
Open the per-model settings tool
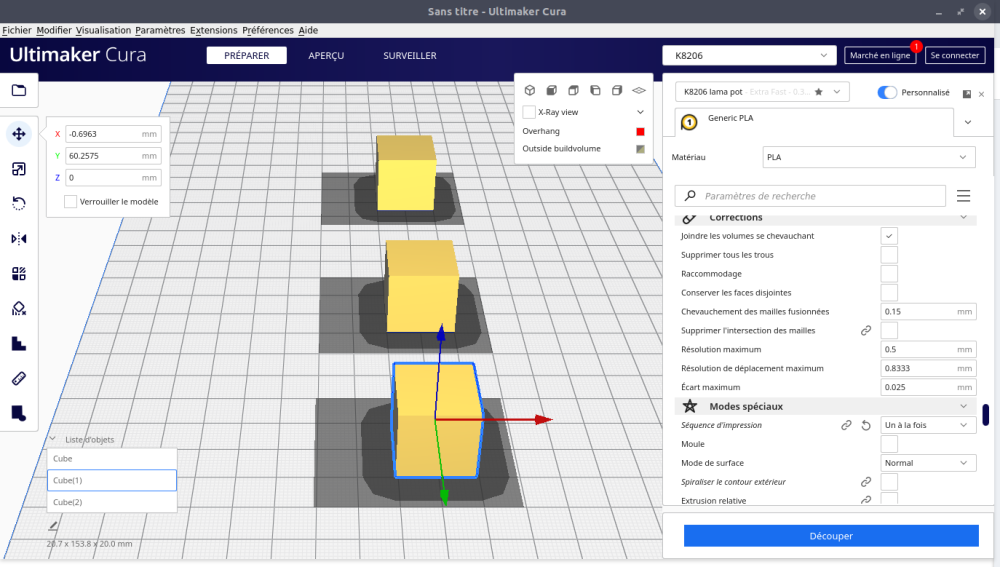pos(18,274)
